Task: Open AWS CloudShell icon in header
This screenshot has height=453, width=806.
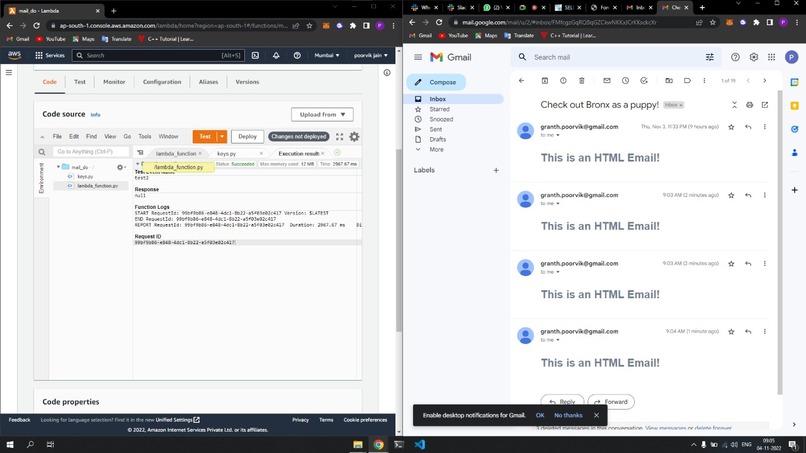Action: coord(255,56)
